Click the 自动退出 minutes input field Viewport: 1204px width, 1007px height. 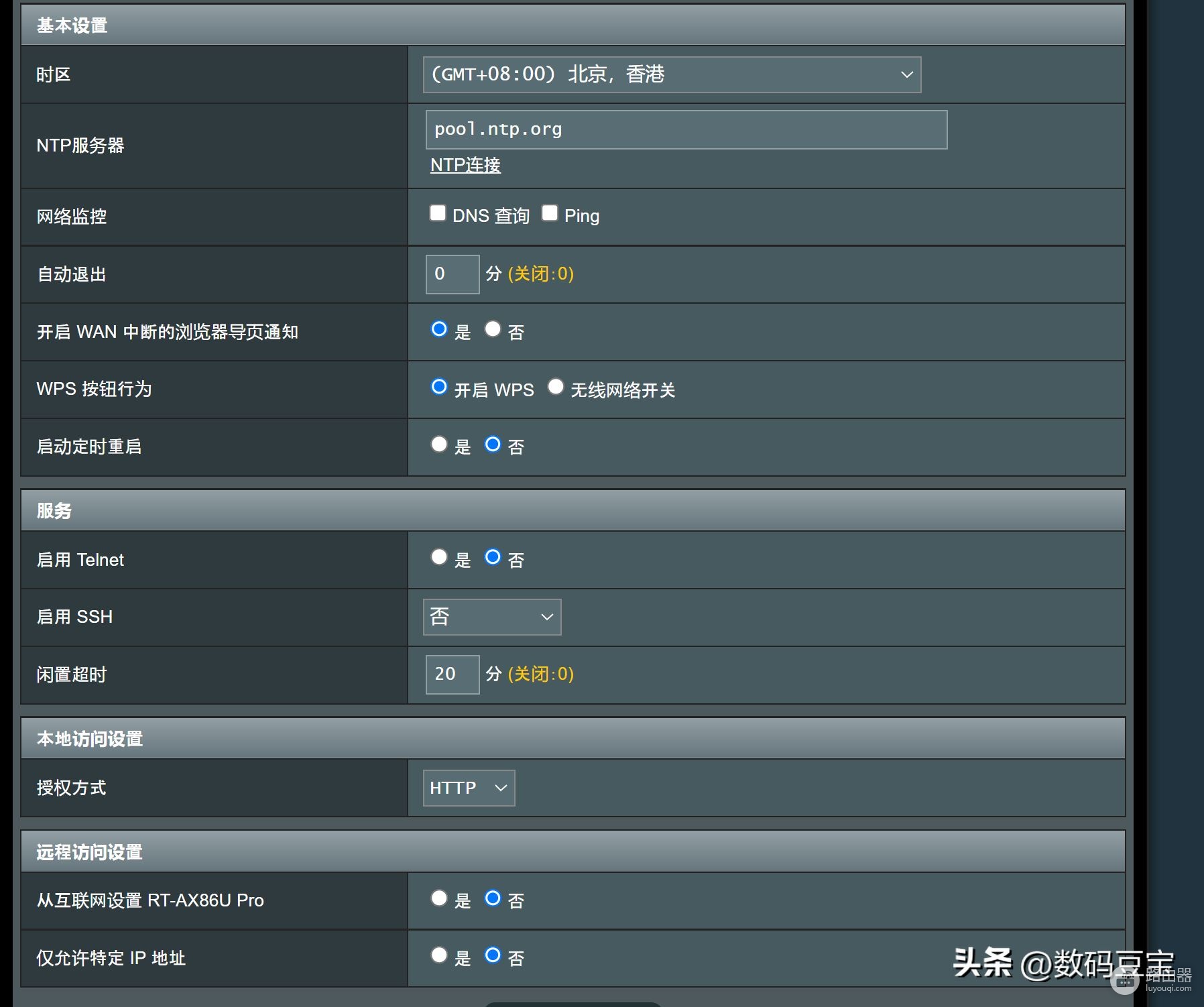click(453, 274)
